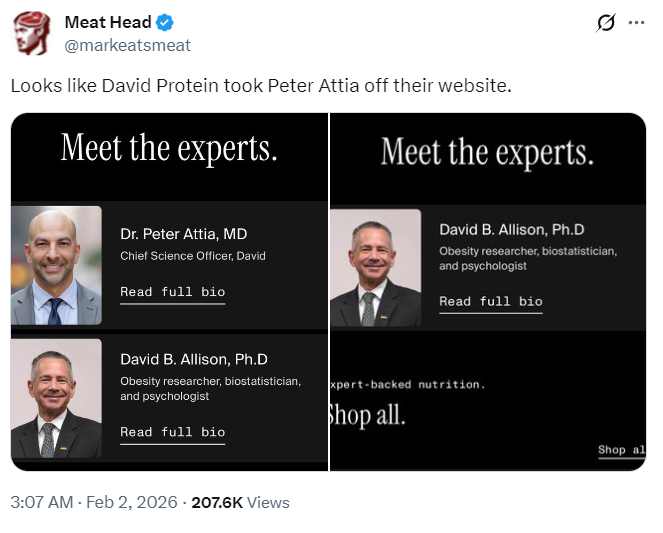Click the Meat Head profile avatar

[x=32, y=33]
